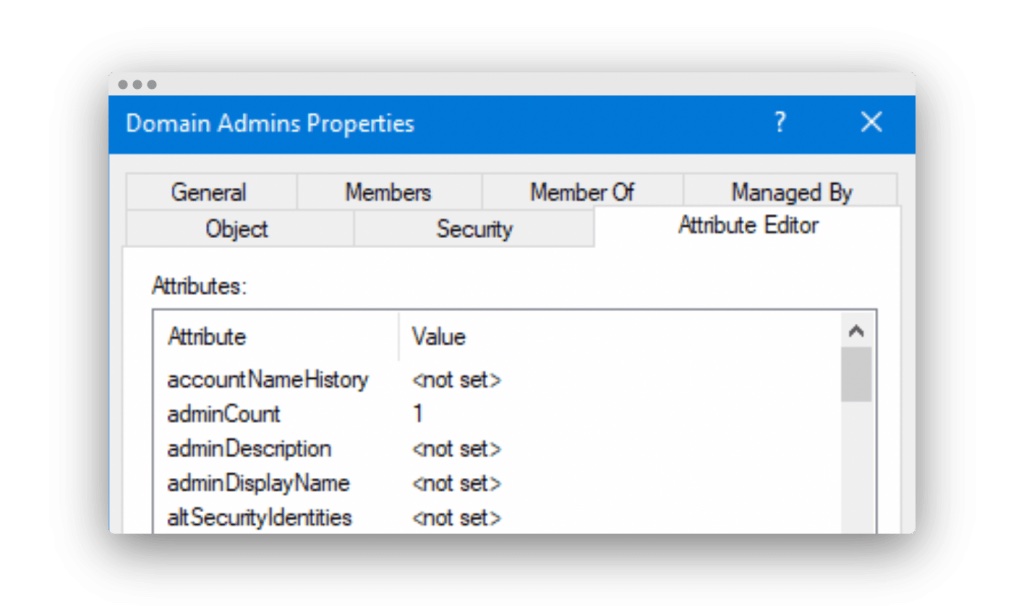Click the scroll up arrow in attributes list
This screenshot has width=1024, height=606.
856,331
